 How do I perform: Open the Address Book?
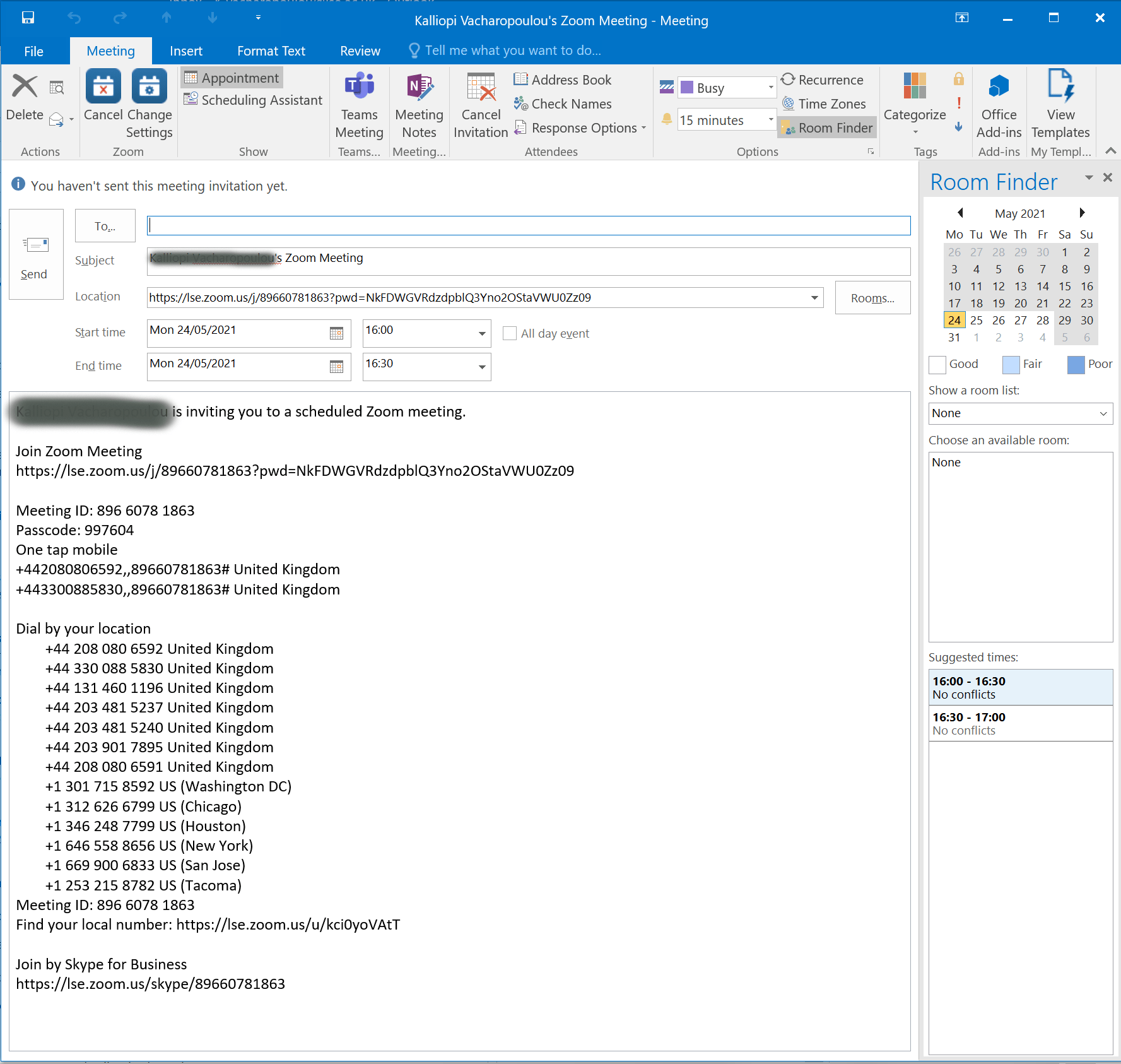coord(562,80)
